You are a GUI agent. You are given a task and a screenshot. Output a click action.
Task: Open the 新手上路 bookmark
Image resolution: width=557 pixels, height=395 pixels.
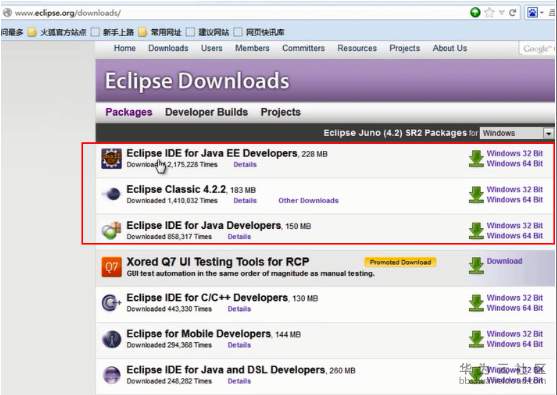click(113, 32)
